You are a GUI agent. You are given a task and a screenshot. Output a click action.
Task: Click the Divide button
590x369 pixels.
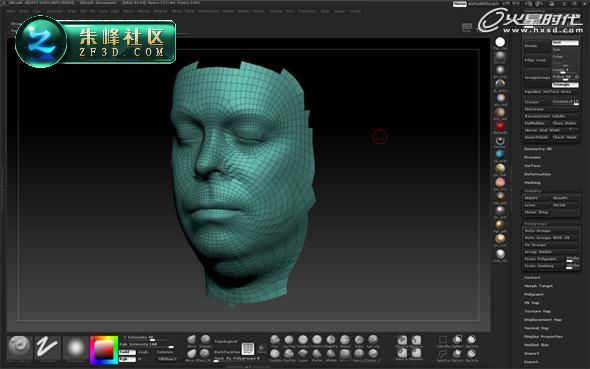[x=536, y=46]
